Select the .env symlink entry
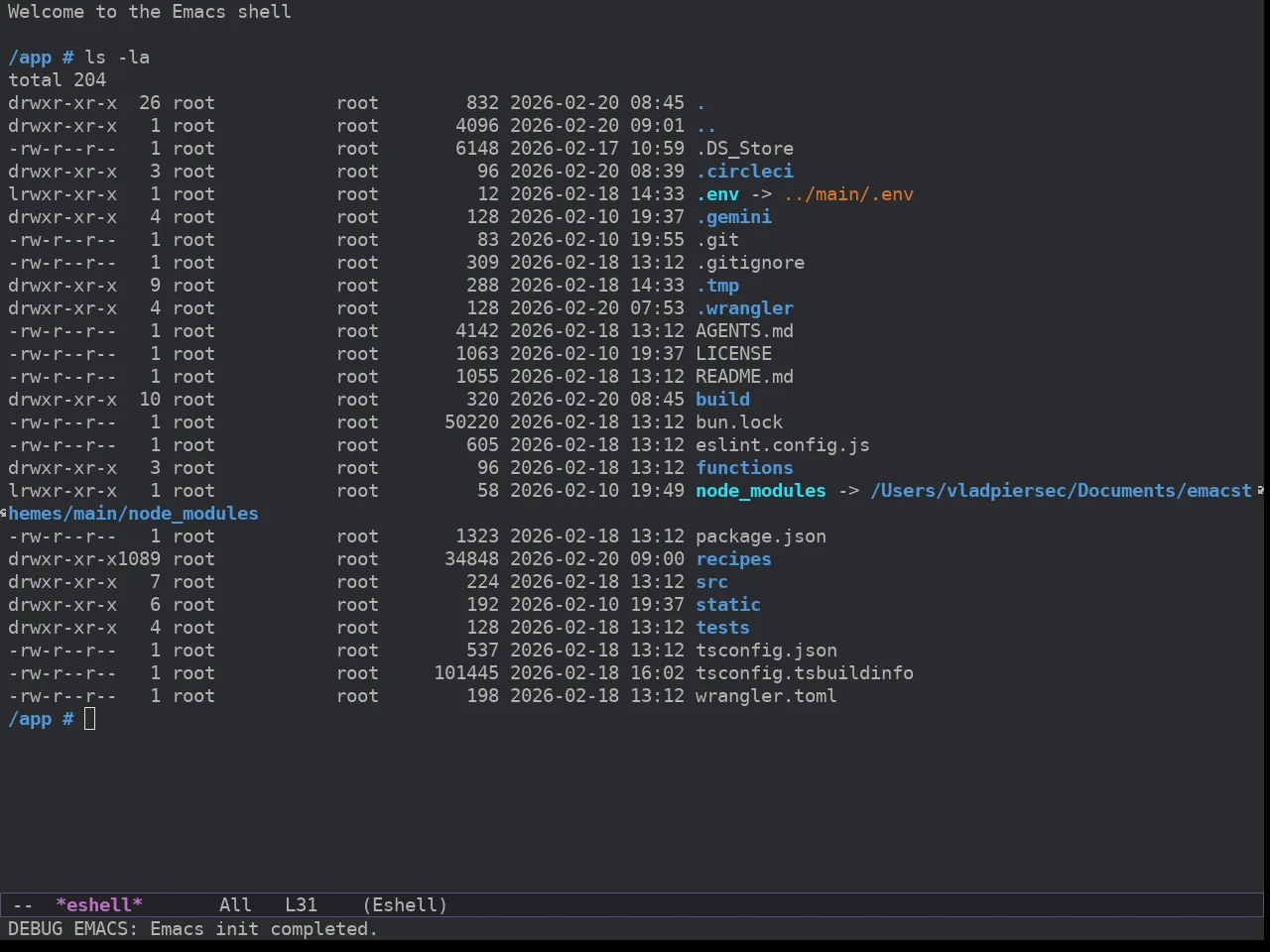Screen dimensions: 1270x952 coord(717,194)
